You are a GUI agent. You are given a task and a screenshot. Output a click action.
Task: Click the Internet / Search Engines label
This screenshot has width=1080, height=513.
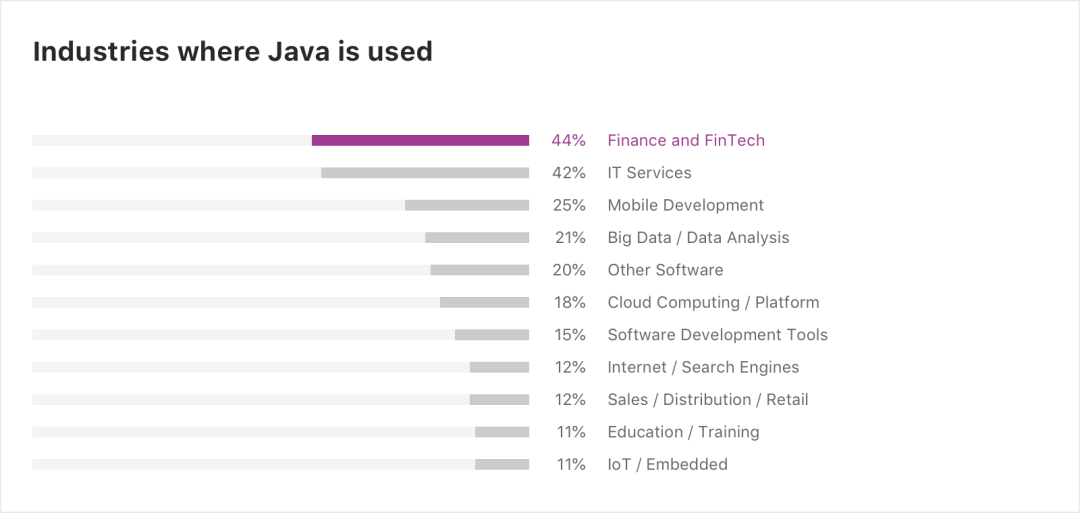coord(703,367)
